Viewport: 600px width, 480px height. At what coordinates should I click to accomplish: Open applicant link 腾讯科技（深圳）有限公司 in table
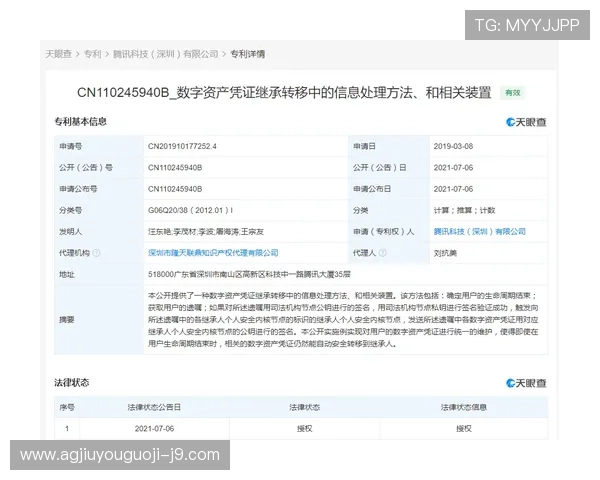pyautogui.click(x=479, y=232)
